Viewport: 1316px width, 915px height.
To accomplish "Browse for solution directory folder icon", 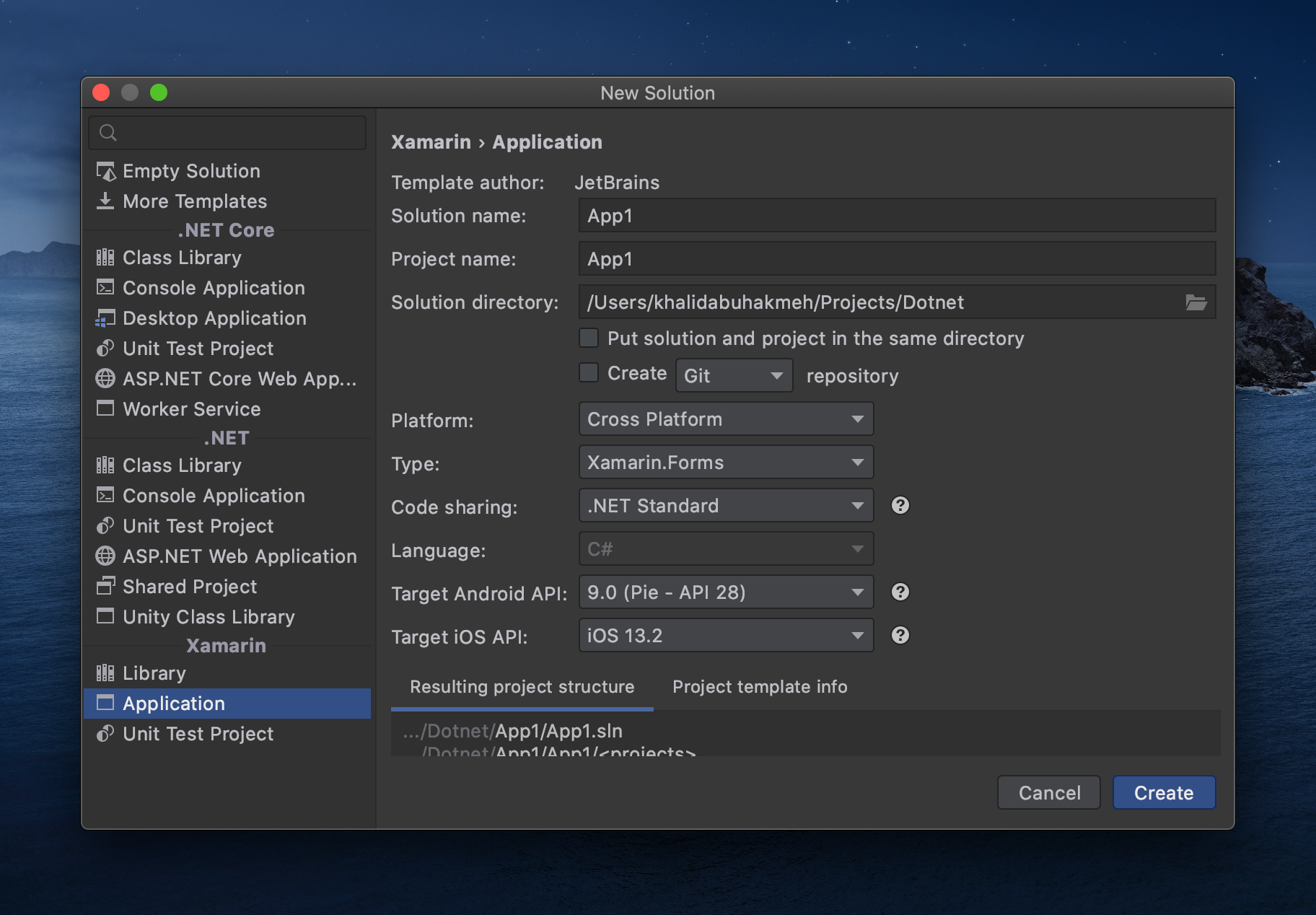I will [1196, 302].
